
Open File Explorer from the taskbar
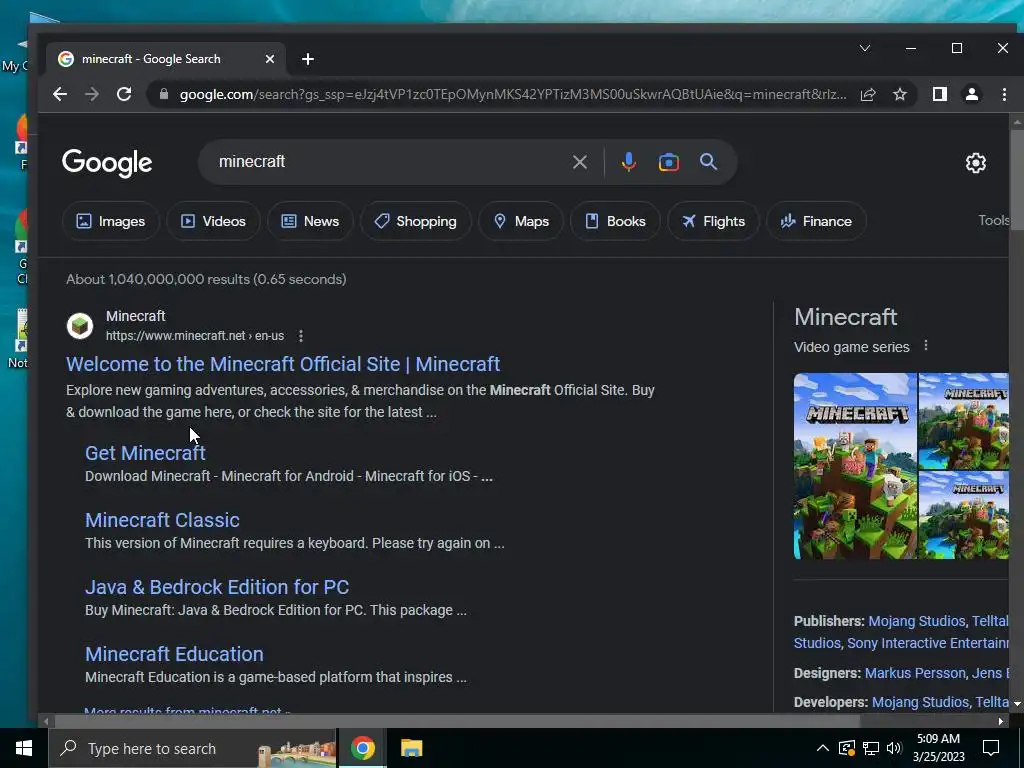point(411,748)
